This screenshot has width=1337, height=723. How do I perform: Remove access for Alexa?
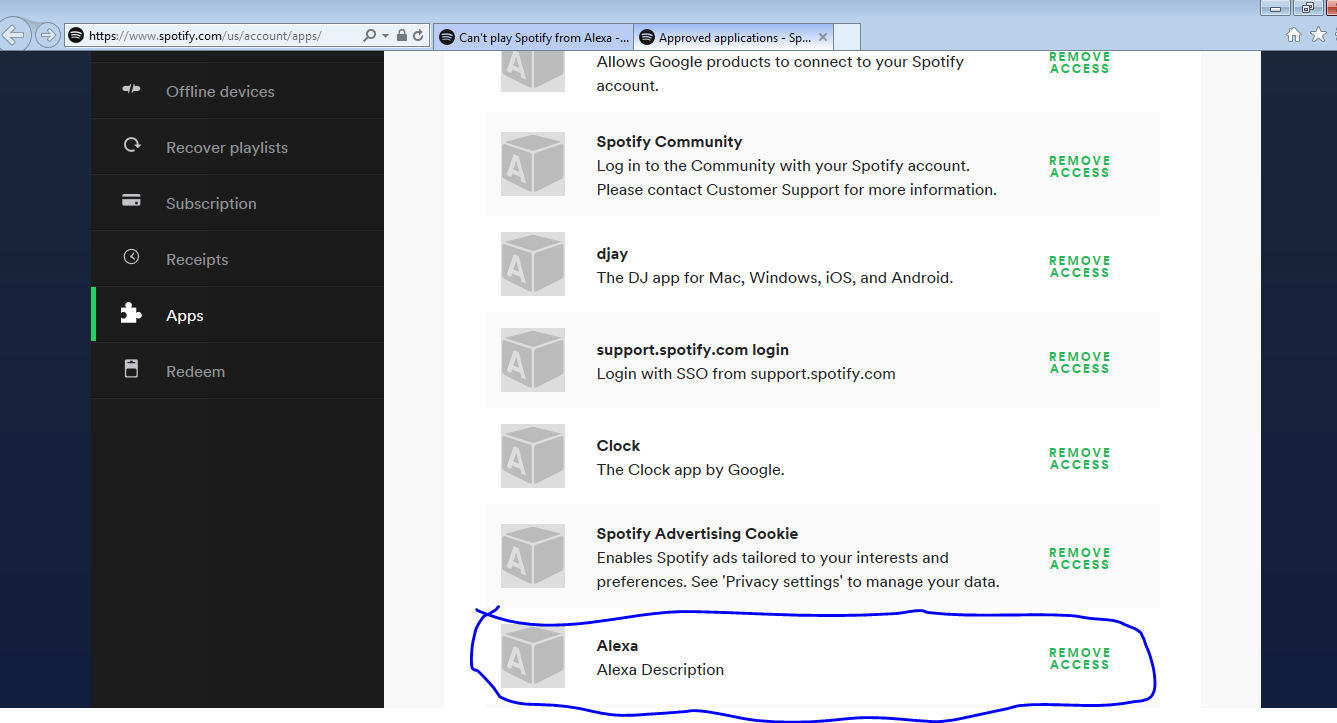[x=1080, y=659]
